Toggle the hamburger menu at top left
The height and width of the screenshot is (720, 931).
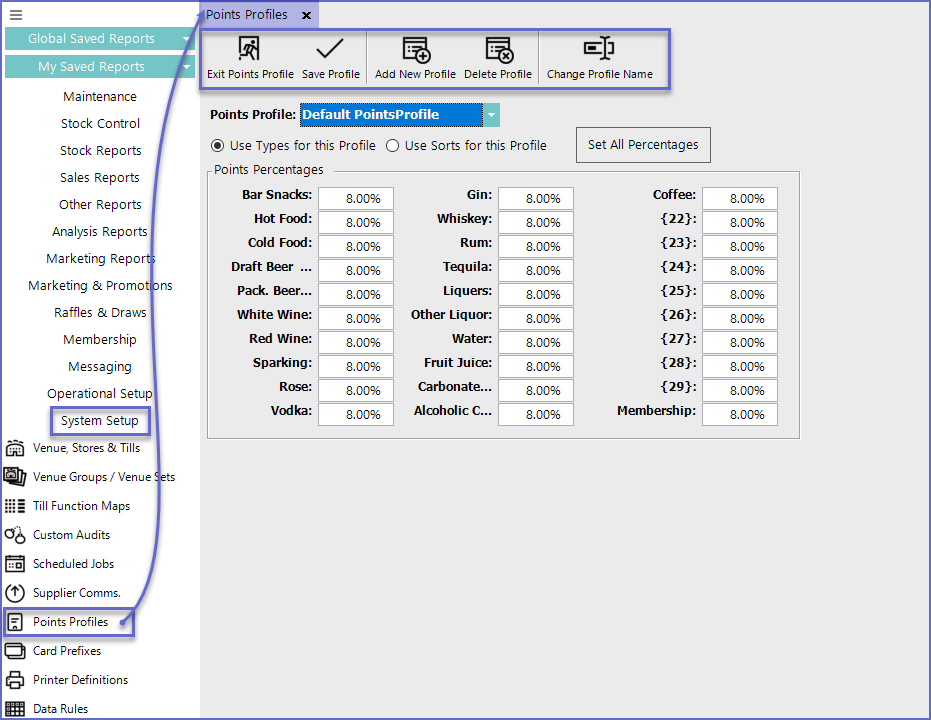[16, 15]
